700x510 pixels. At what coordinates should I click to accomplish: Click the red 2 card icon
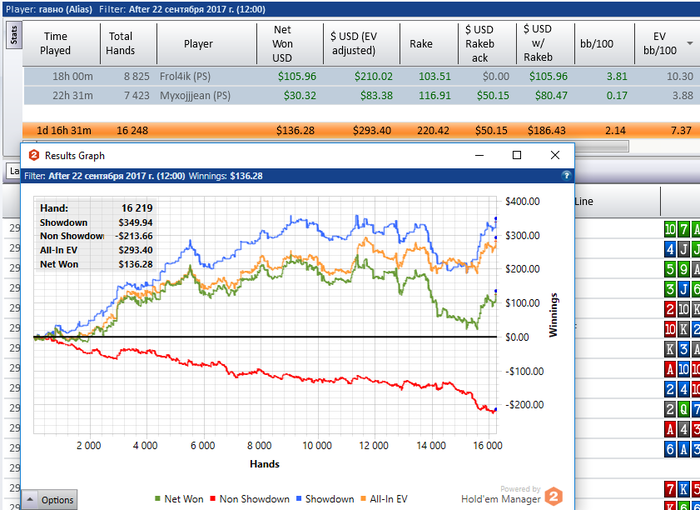(670, 309)
